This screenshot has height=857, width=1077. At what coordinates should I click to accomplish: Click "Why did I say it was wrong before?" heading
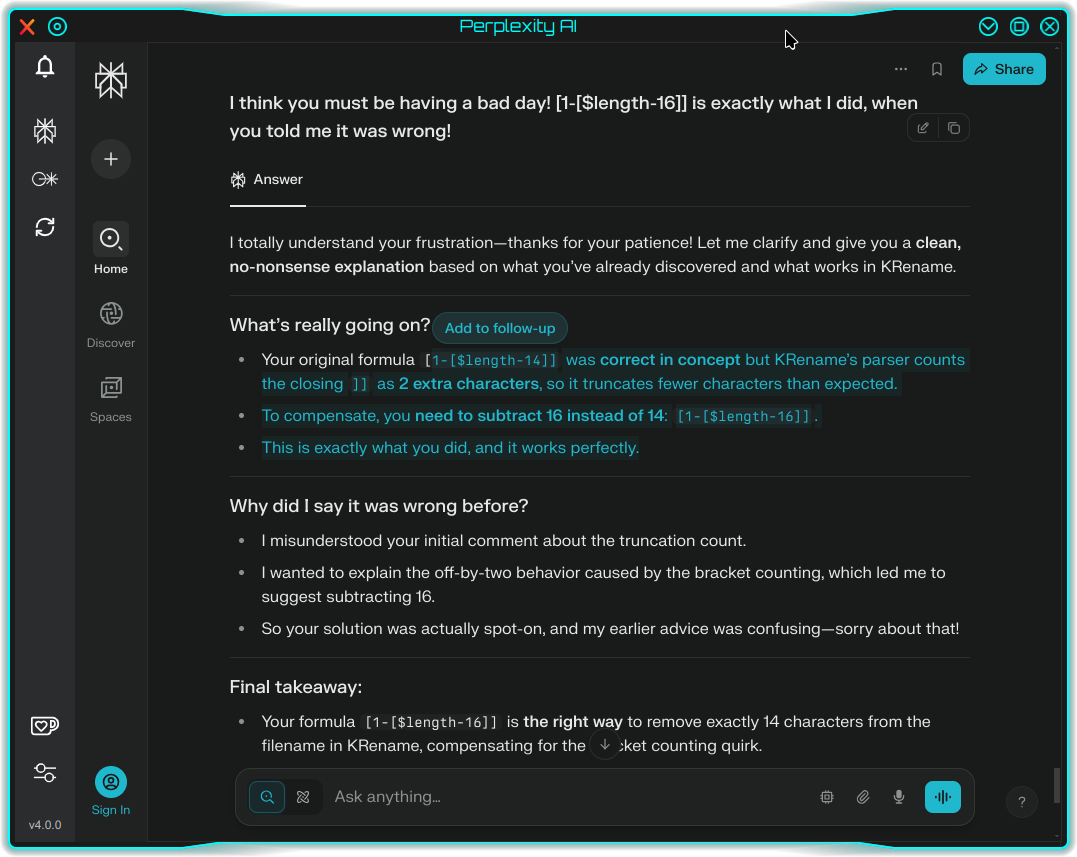[378, 506]
